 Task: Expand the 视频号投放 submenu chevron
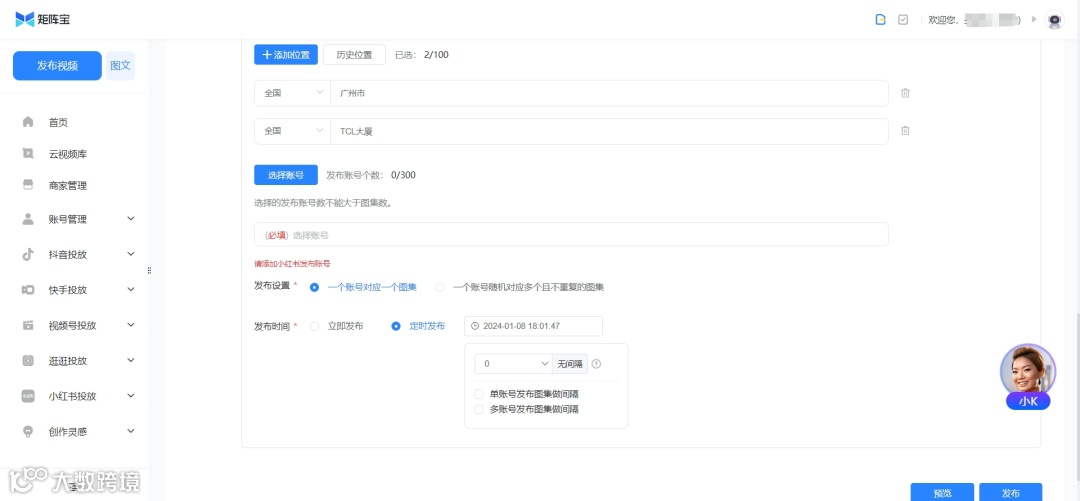(131, 325)
